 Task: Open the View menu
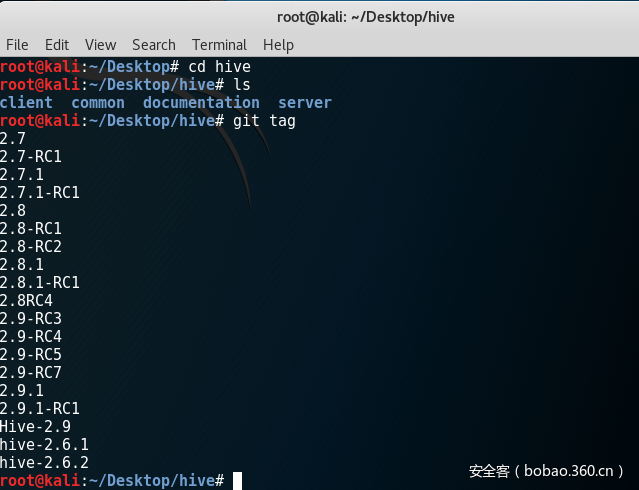(100, 45)
